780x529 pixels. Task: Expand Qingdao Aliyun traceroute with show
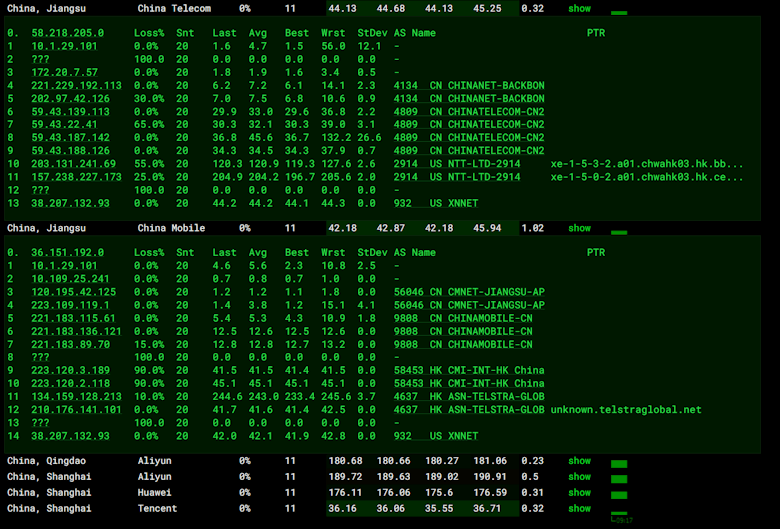click(x=579, y=461)
